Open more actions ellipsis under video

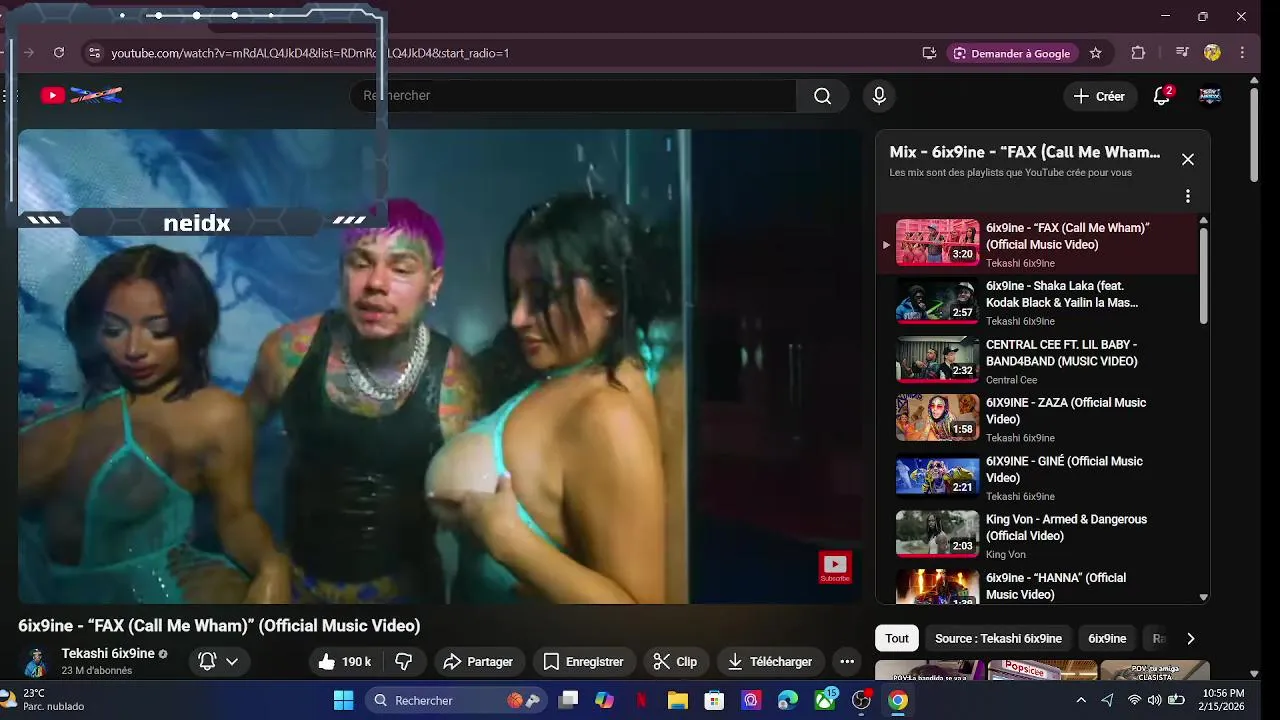tap(847, 661)
